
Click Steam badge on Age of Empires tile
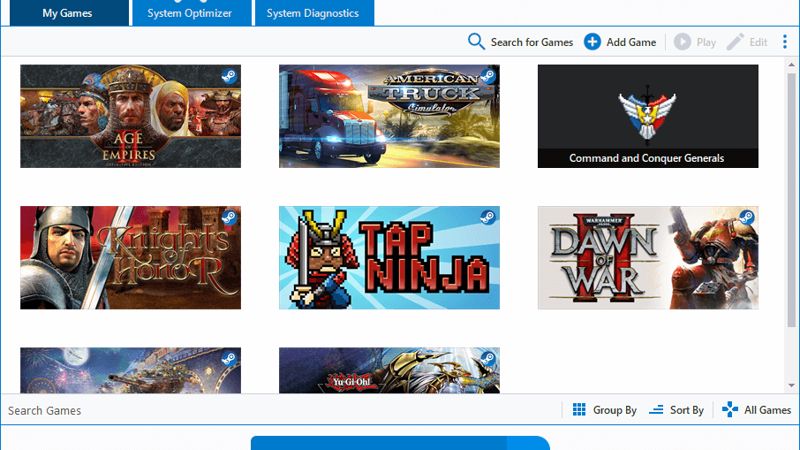[x=229, y=77]
